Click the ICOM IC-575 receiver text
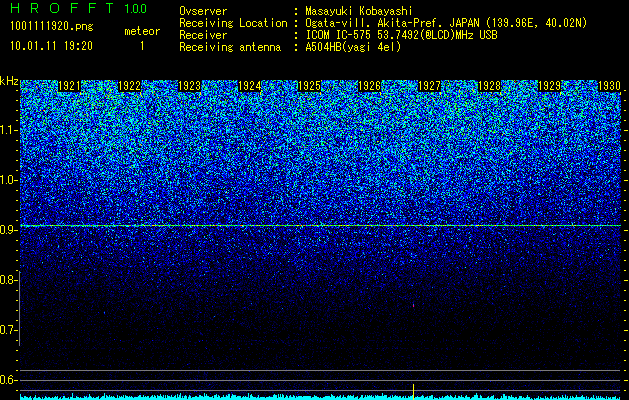 click(x=401, y=35)
